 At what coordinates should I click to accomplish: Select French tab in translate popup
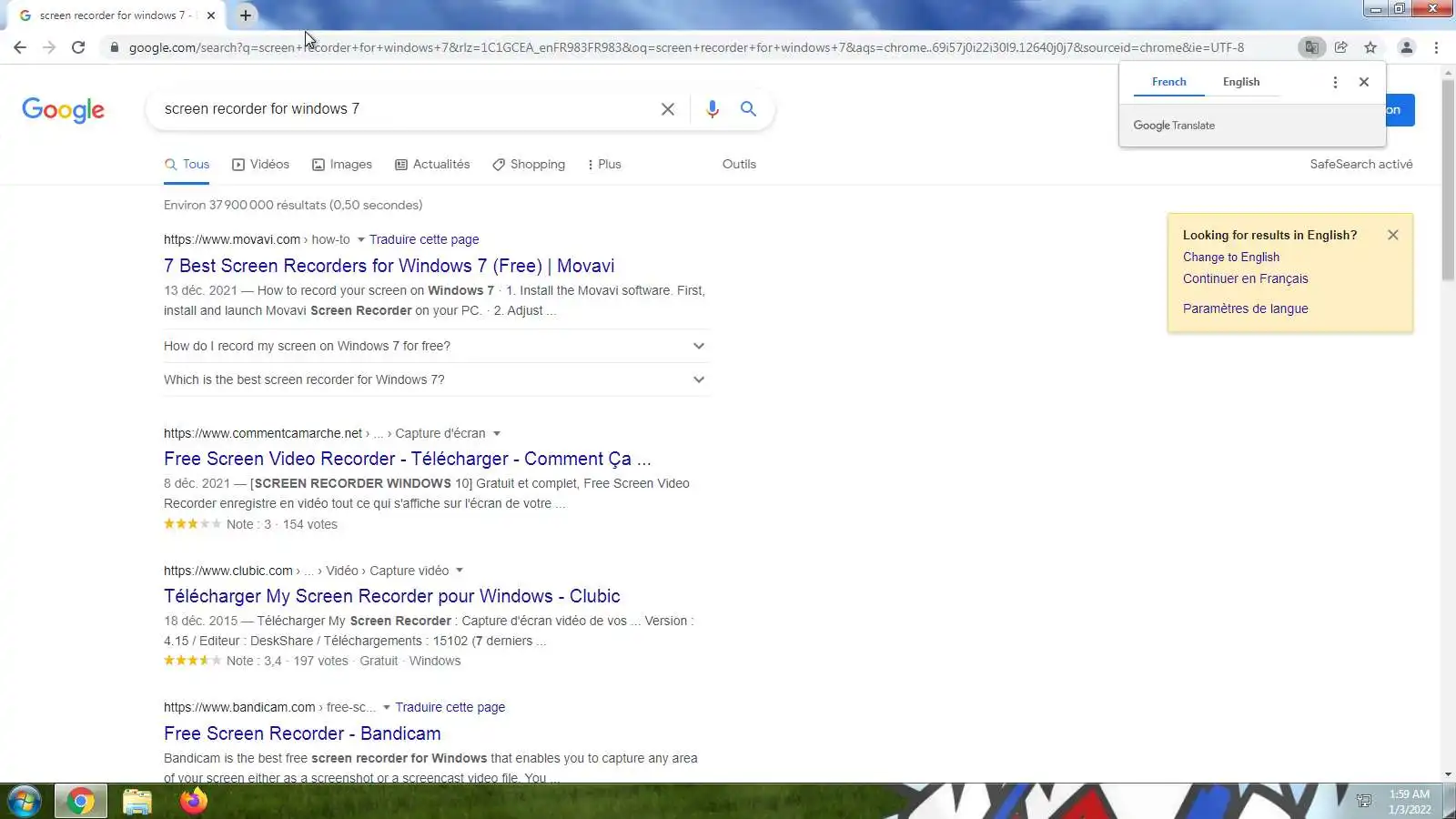pyautogui.click(x=1169, y=82)
